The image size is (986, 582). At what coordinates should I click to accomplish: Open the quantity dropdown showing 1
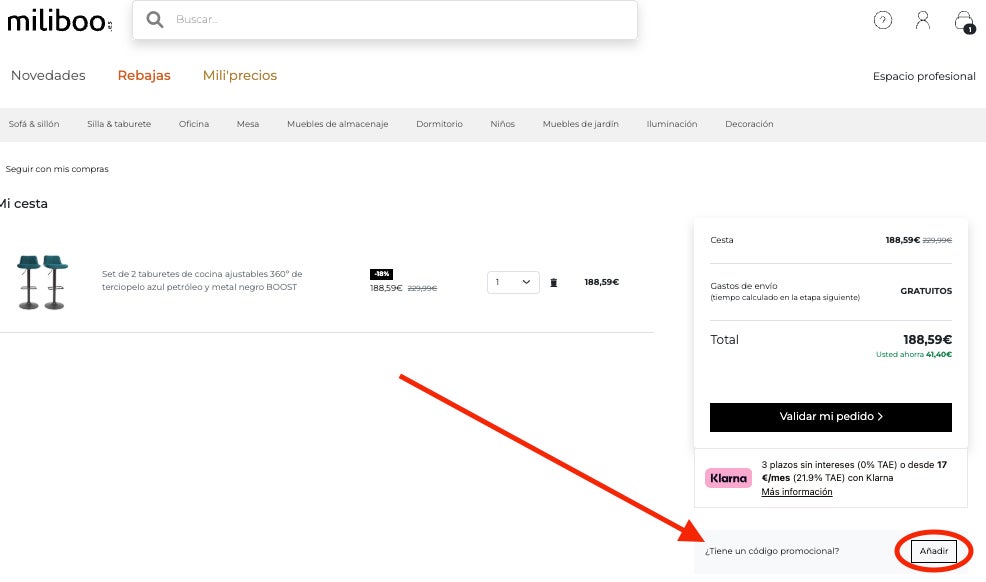[513, 282]
